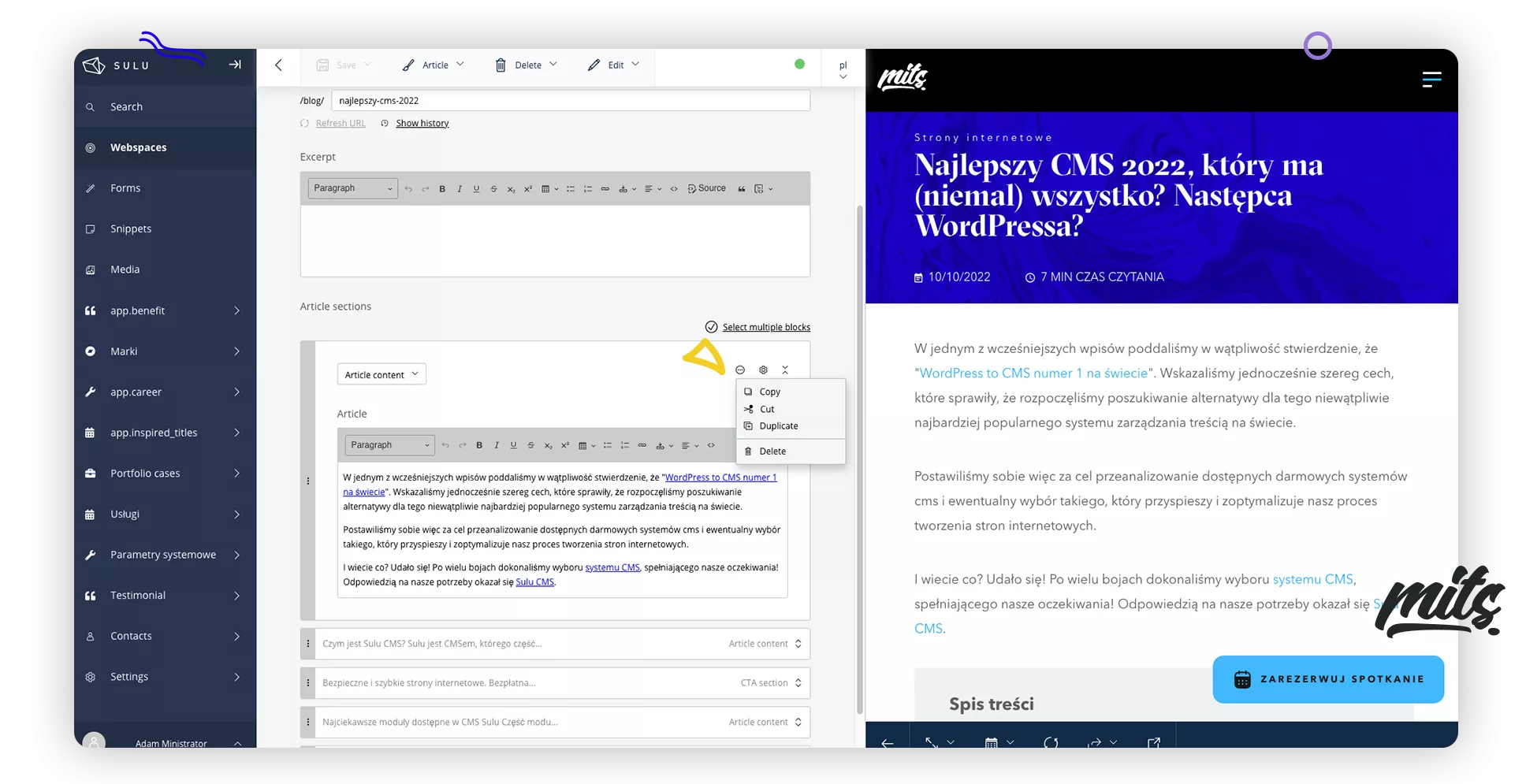This screenshot has width=1526, height=784.
Task: Open the preview in a new window
Action: 1154,742
